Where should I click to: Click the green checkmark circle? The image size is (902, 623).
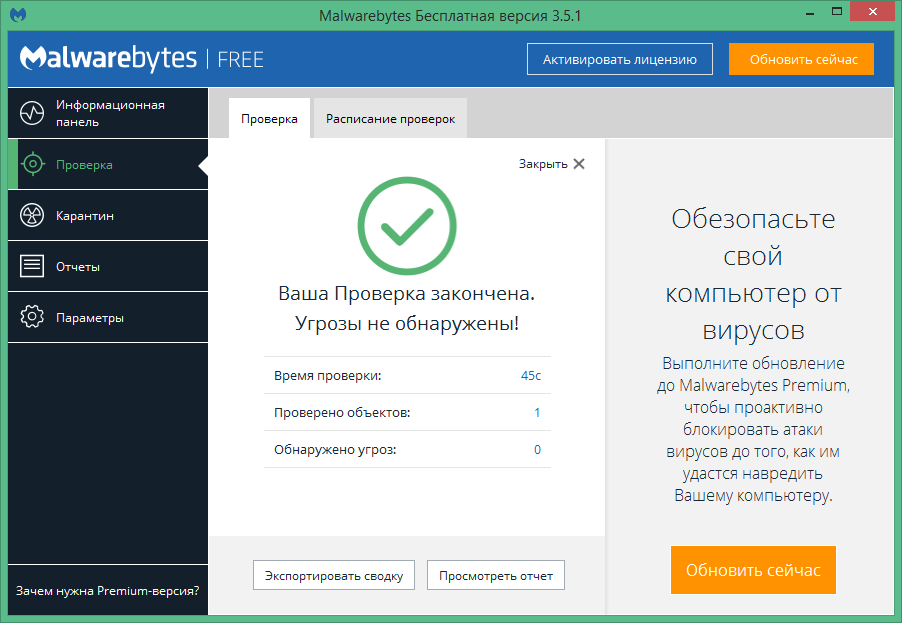coord(407,225)
